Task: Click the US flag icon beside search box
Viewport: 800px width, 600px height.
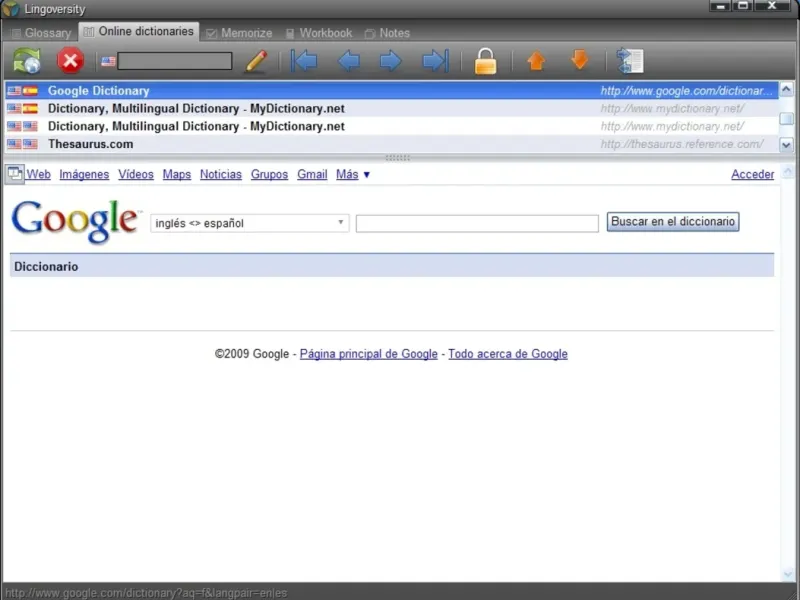Action: pos(108,62)
